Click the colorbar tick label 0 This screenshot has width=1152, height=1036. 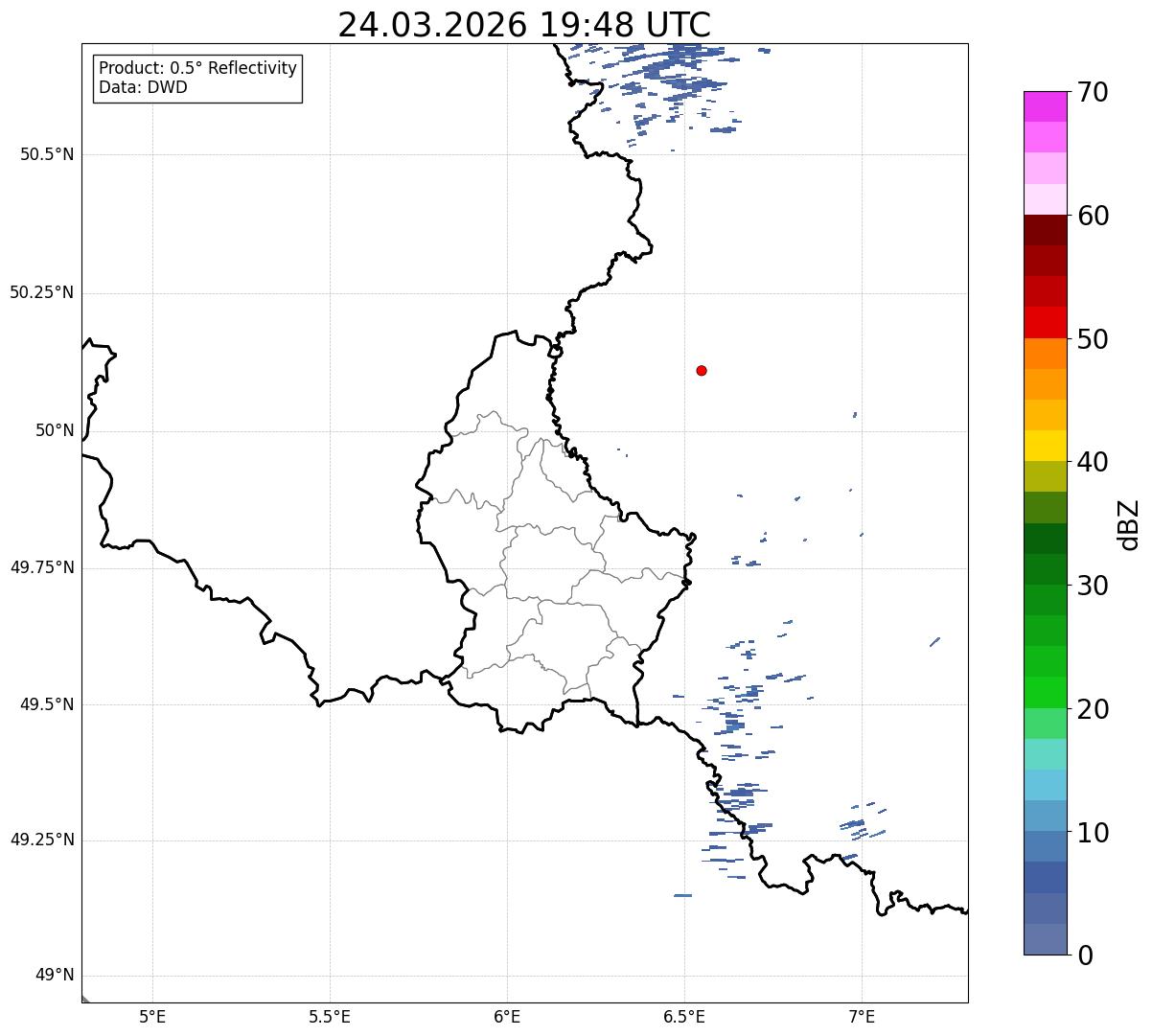(1085, 955)
